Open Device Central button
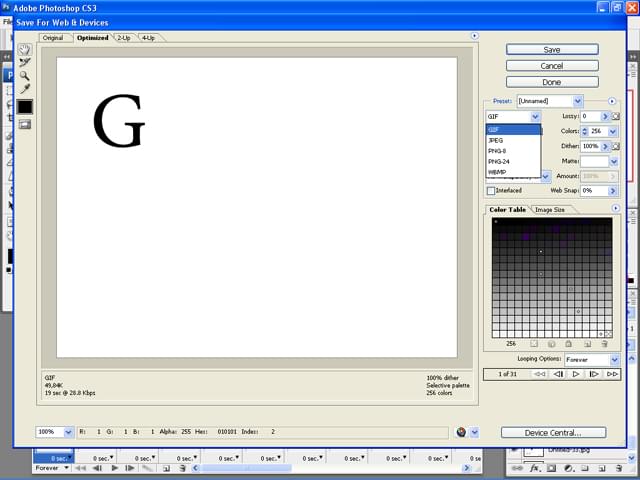The height and width of the screenshot is (480, 640). pos(553,433)
